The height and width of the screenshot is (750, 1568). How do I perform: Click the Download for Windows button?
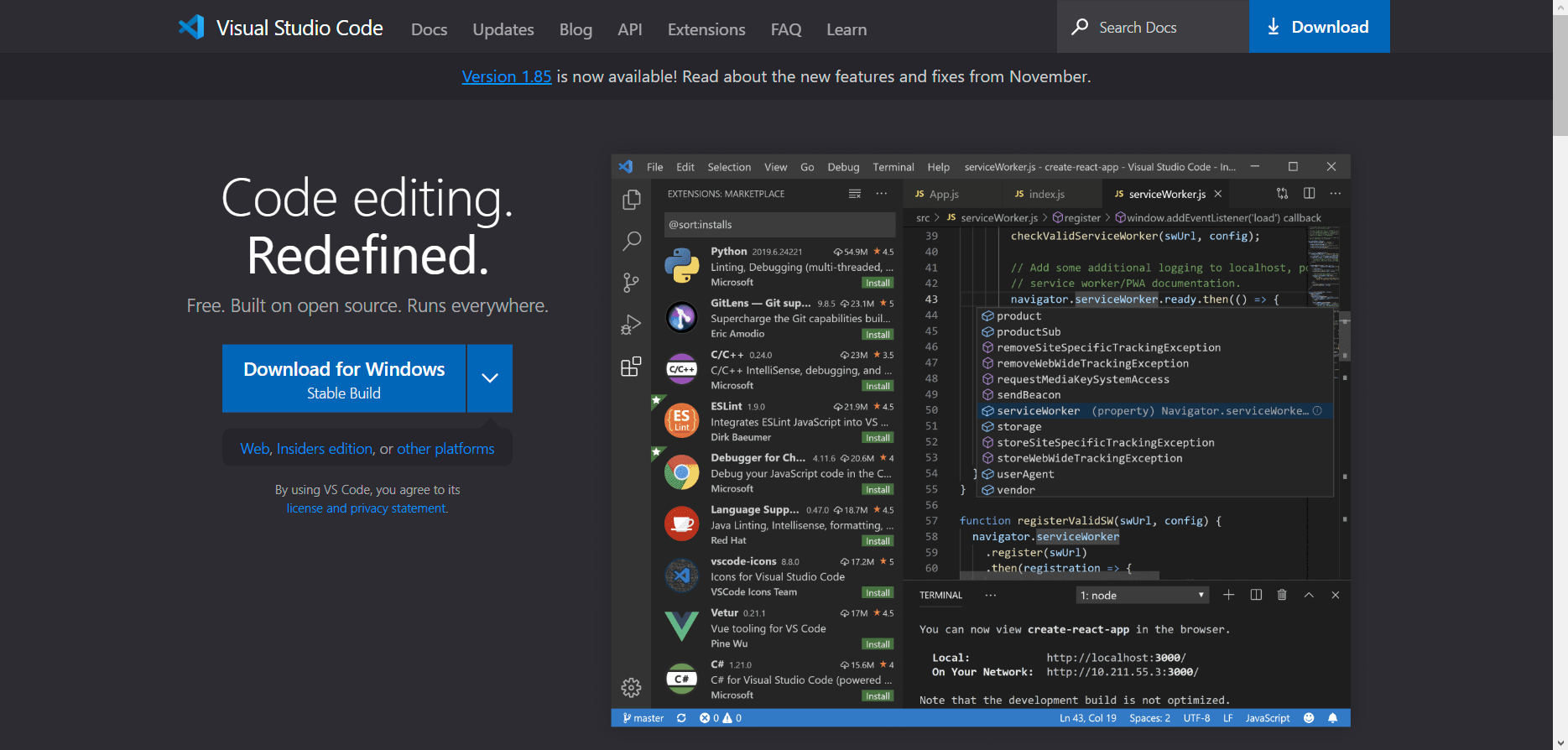(344, 378)
